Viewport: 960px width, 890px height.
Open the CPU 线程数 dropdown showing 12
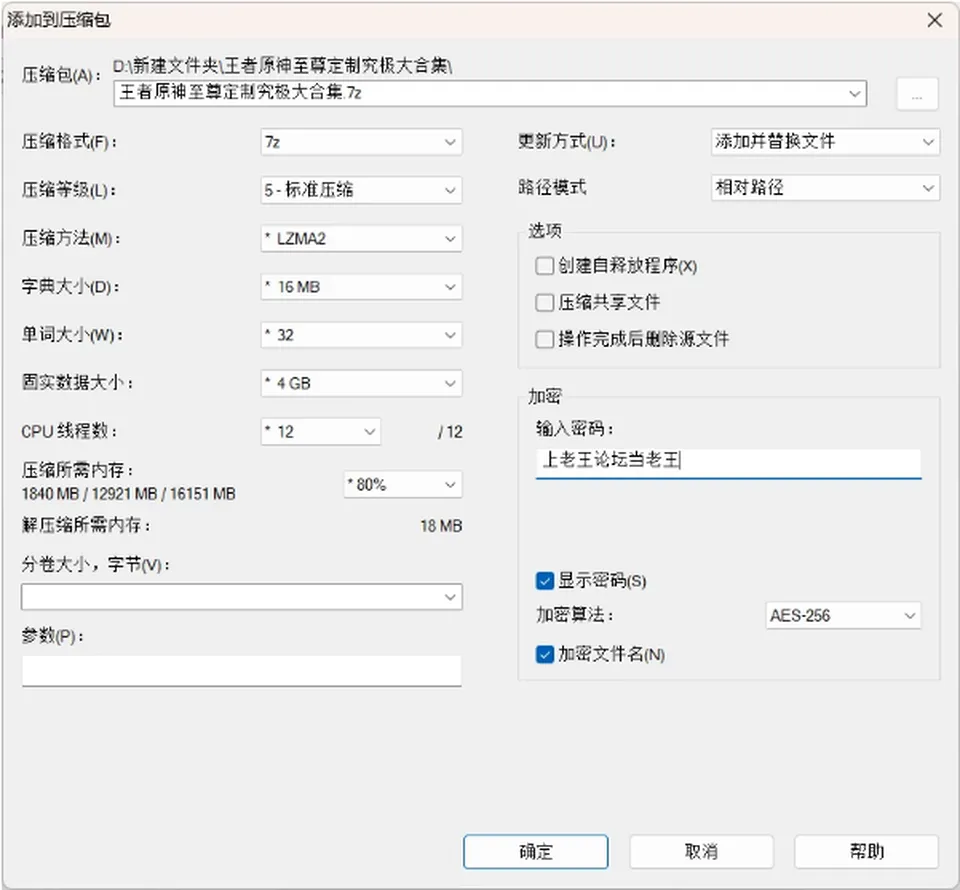(320, 432)
